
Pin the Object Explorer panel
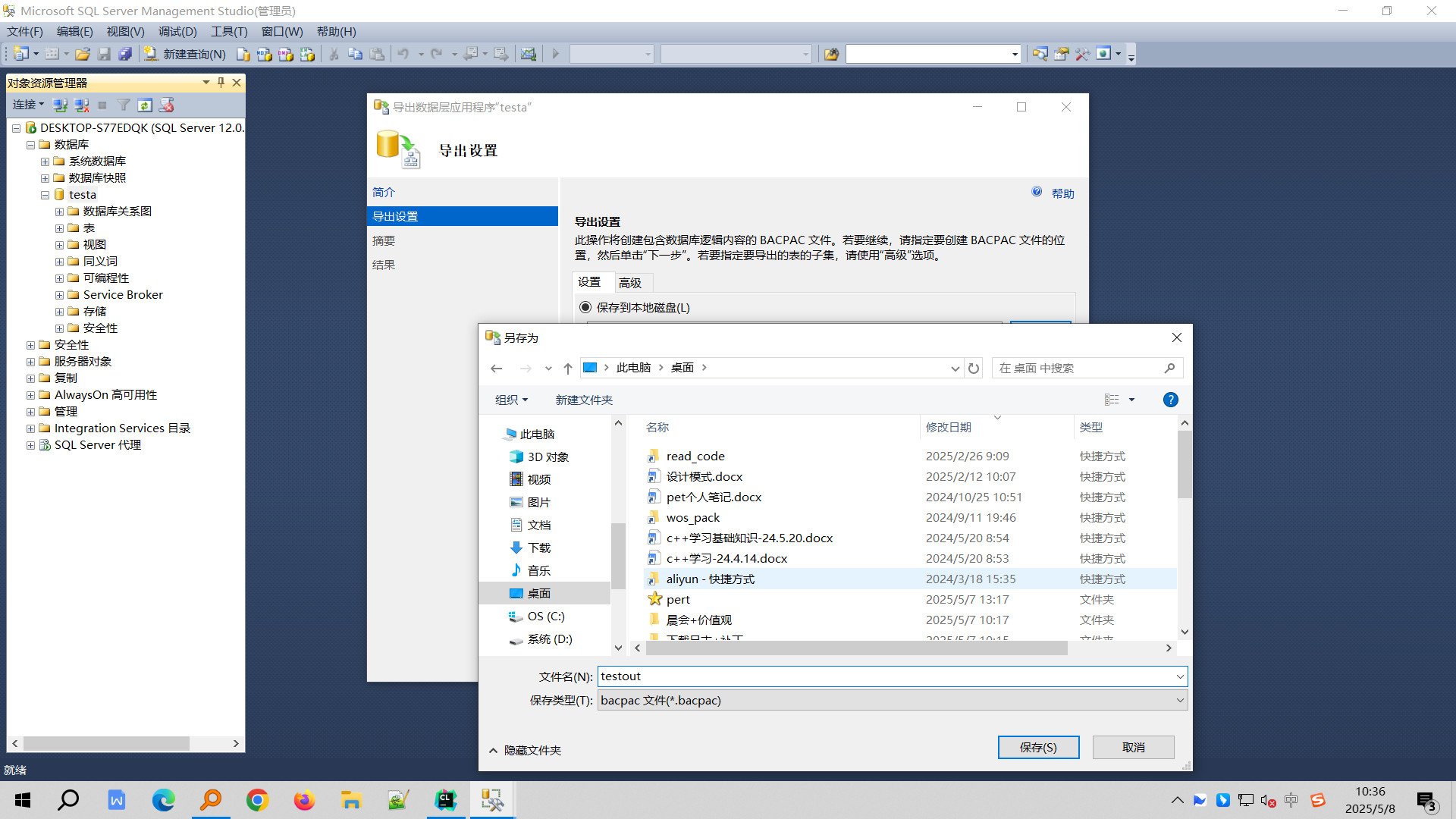coord(221,83)
